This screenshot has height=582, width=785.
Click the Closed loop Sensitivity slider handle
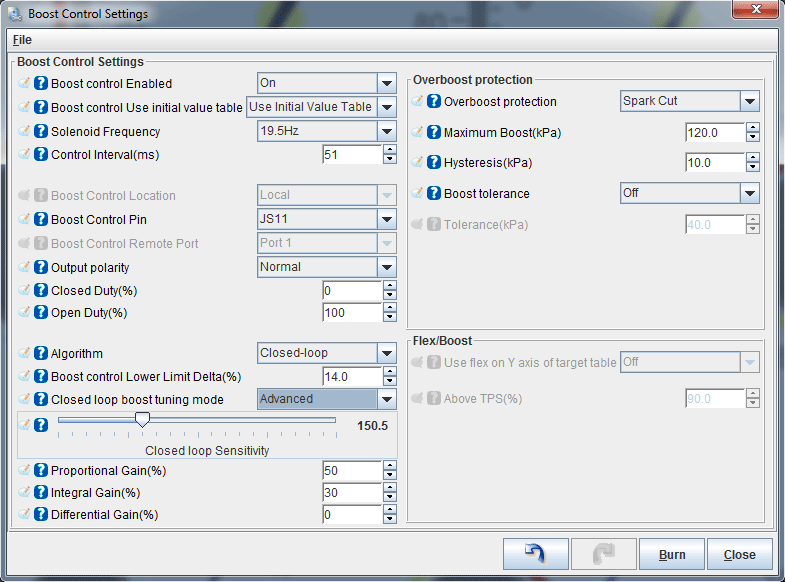point(143,420)
